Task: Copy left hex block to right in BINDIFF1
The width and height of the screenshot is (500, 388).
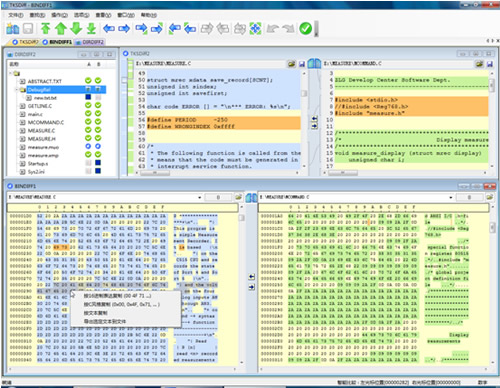Action: coord(252,287)
